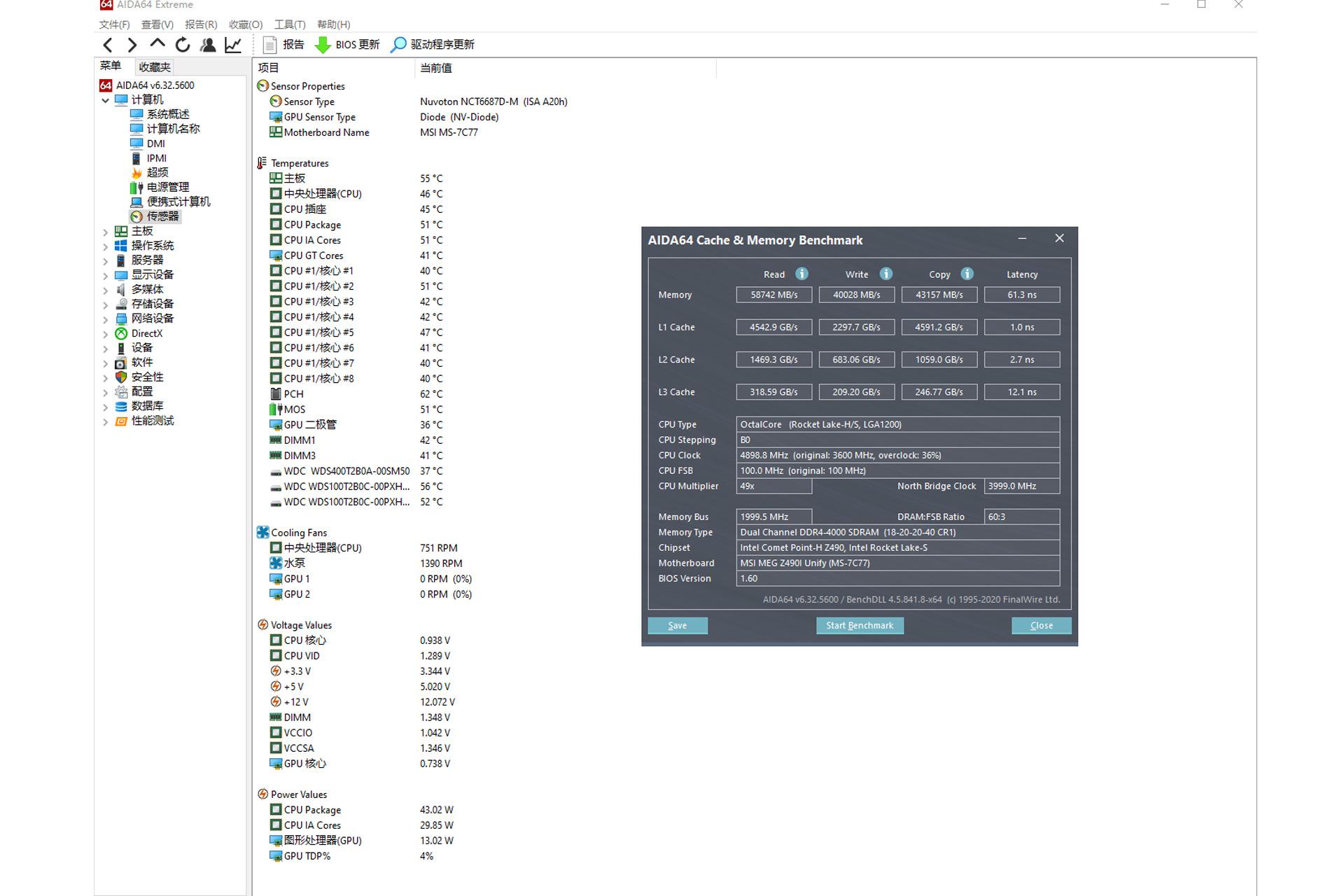Show Read benchmark info icon
This screenshot has width=1344, height=896.
(x=802, y=274)
